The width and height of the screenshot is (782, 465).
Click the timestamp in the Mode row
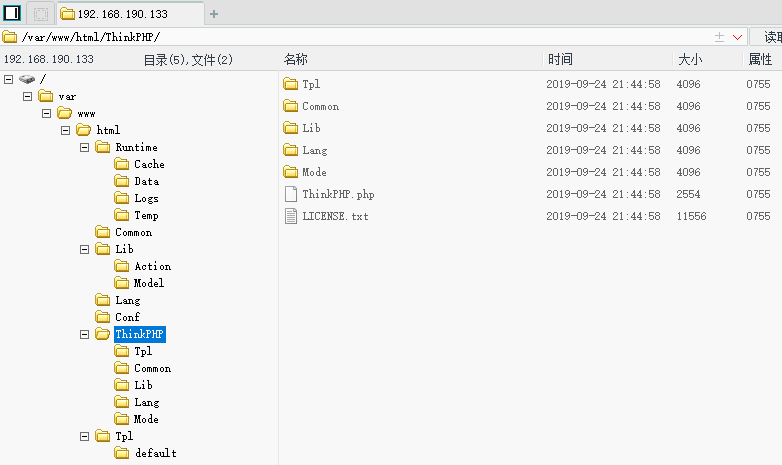603,172
